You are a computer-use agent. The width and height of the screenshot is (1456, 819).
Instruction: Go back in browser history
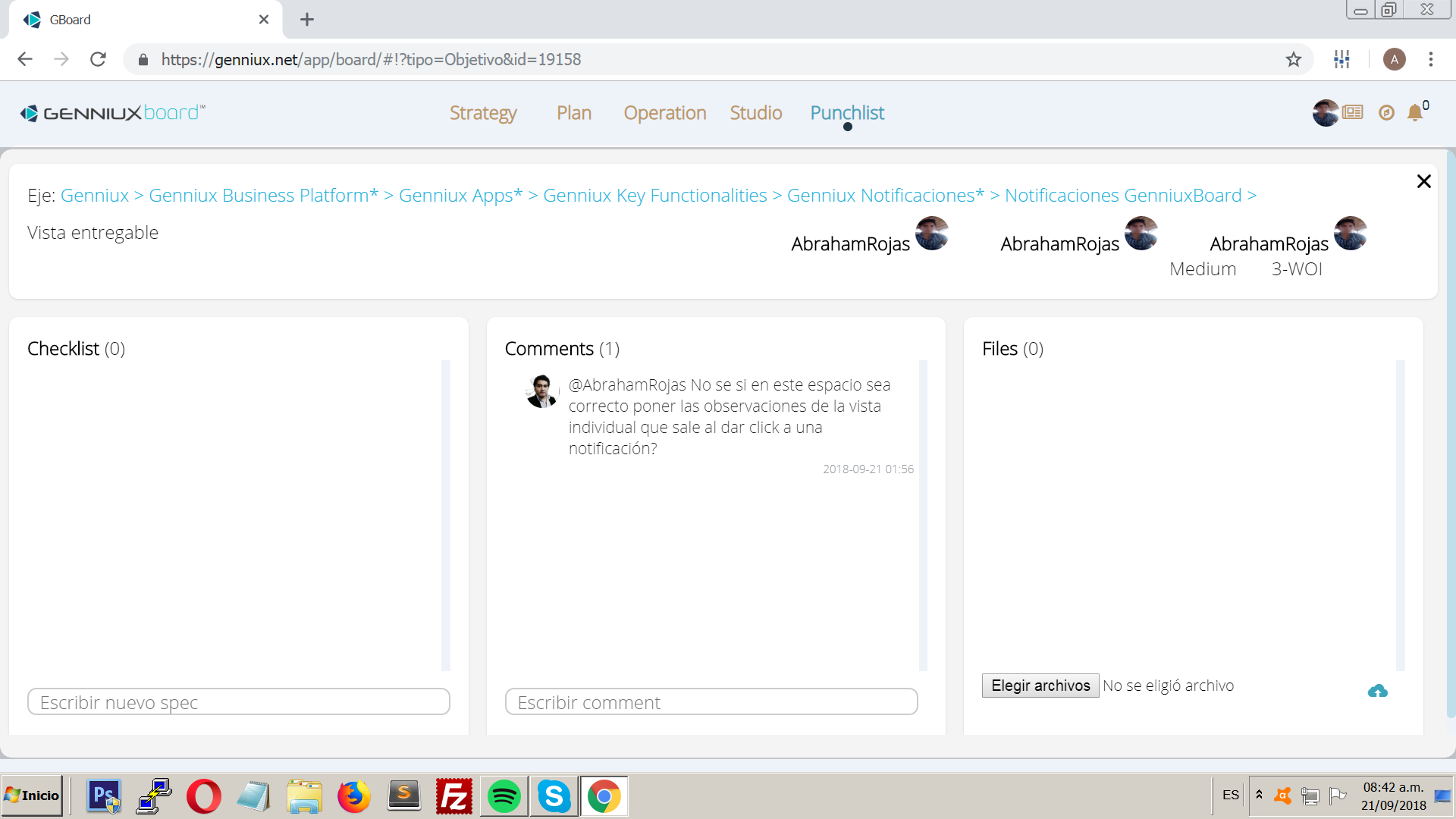pos(25,59)
